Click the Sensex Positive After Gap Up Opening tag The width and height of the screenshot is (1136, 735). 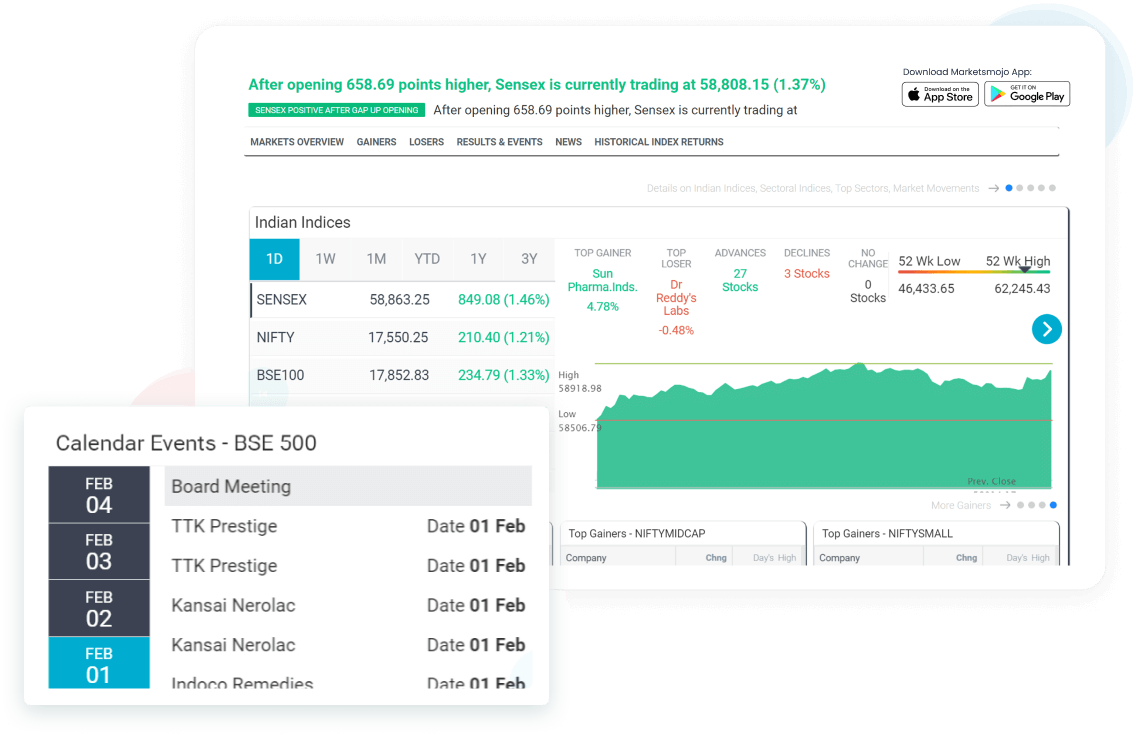pos(337,110)
